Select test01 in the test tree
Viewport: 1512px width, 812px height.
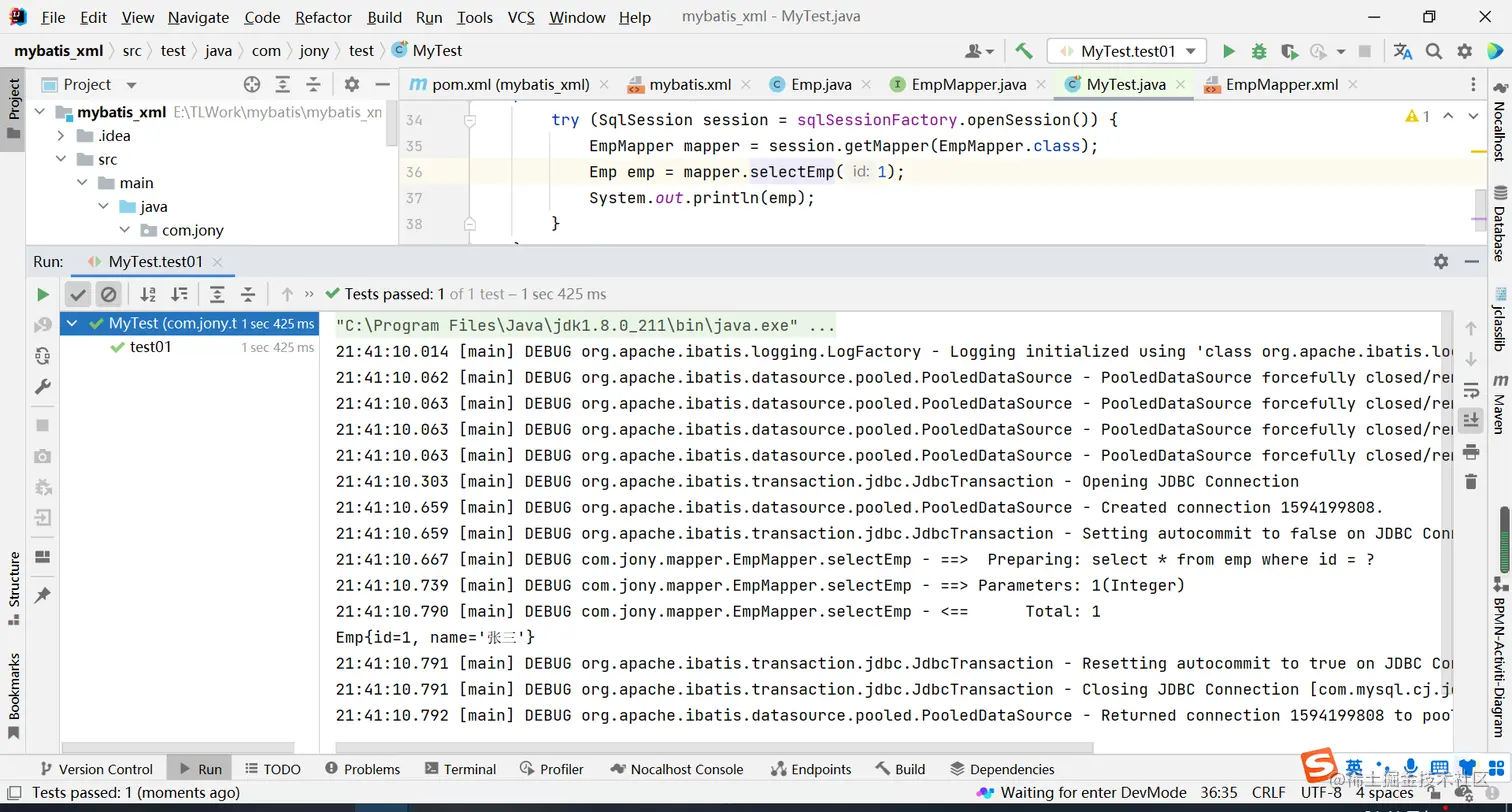(150, 347)
